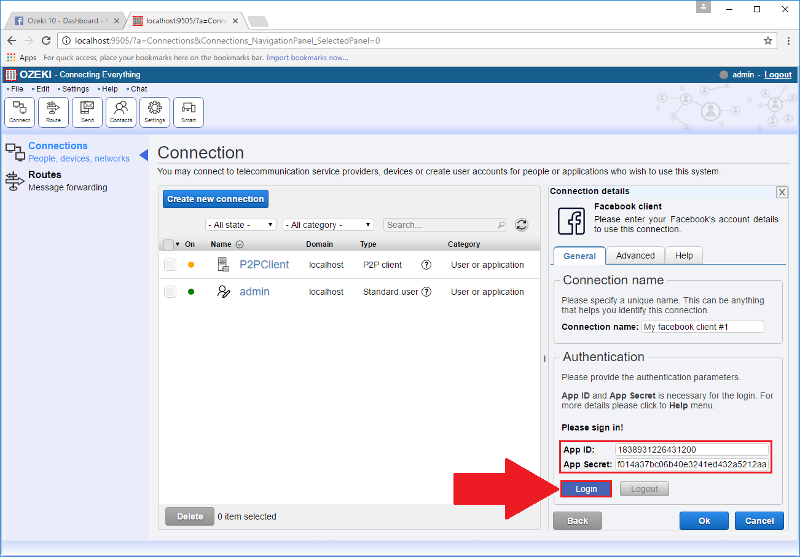Image resolution: width=800 pixels, height=557 pixels.
Task: Open the All category filter dropdown
Action: [x=328, y=225]
